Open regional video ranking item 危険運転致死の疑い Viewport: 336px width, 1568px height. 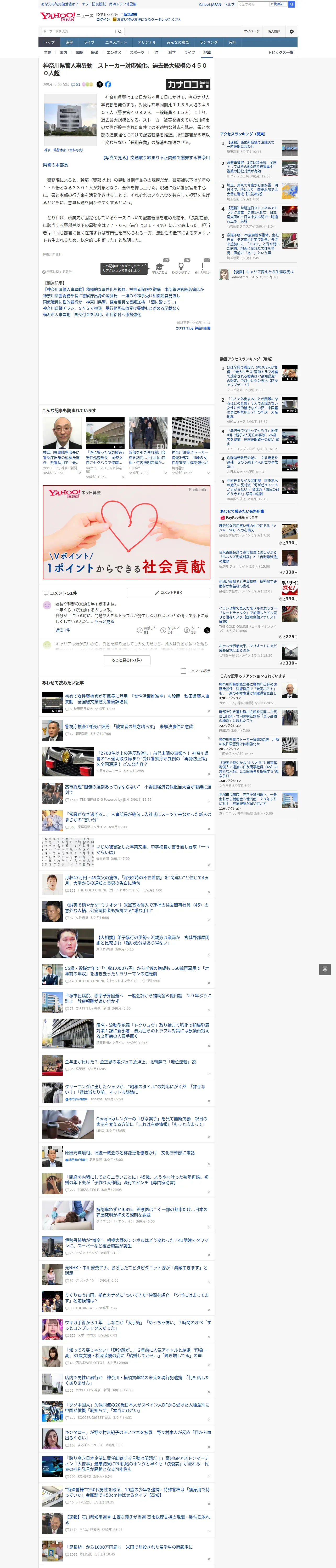tap(253, 462)
